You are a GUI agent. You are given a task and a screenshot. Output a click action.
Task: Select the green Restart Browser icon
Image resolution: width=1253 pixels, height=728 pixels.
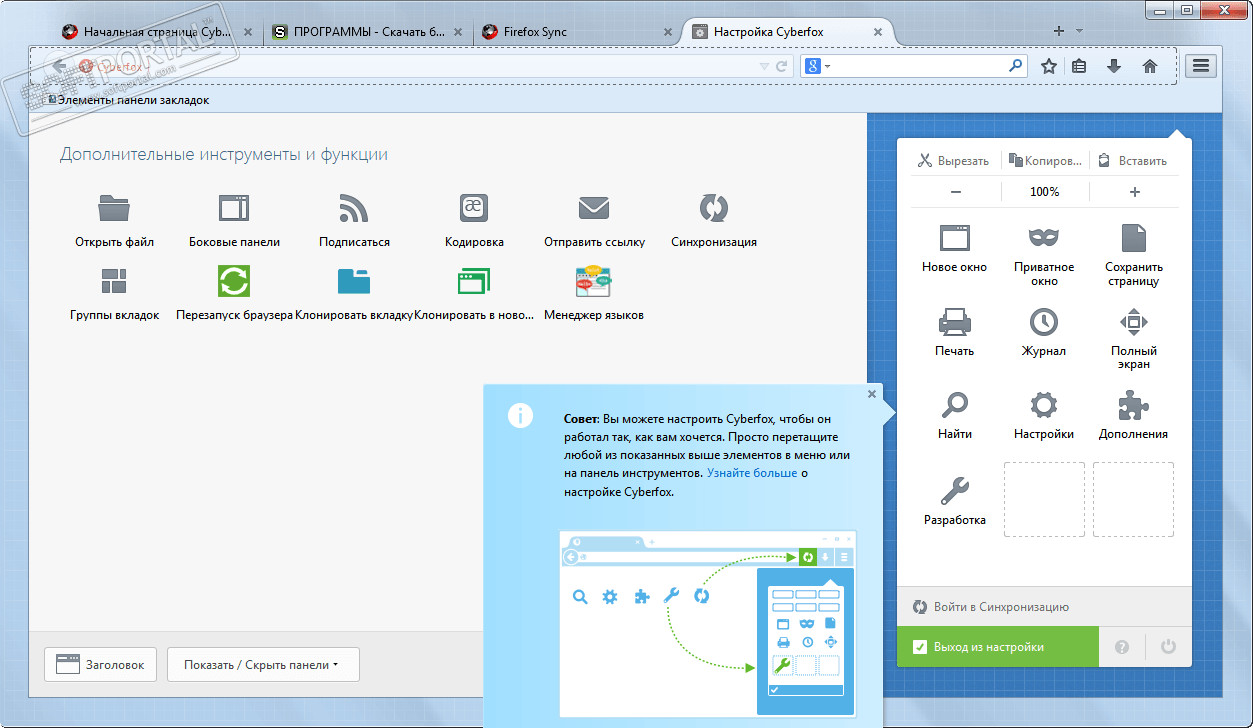pos(234,281)
